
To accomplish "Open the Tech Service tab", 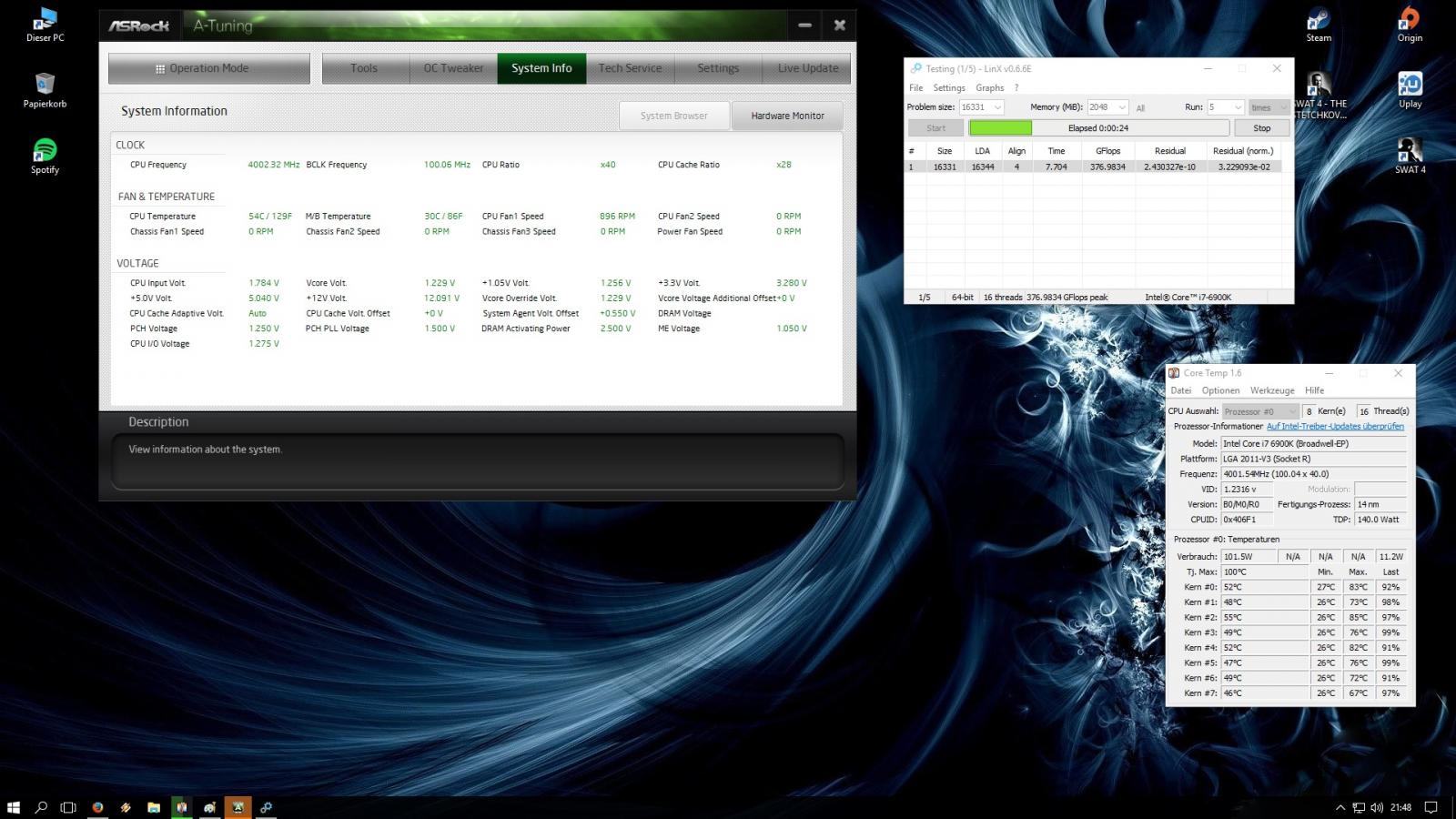I will point(630,68).
